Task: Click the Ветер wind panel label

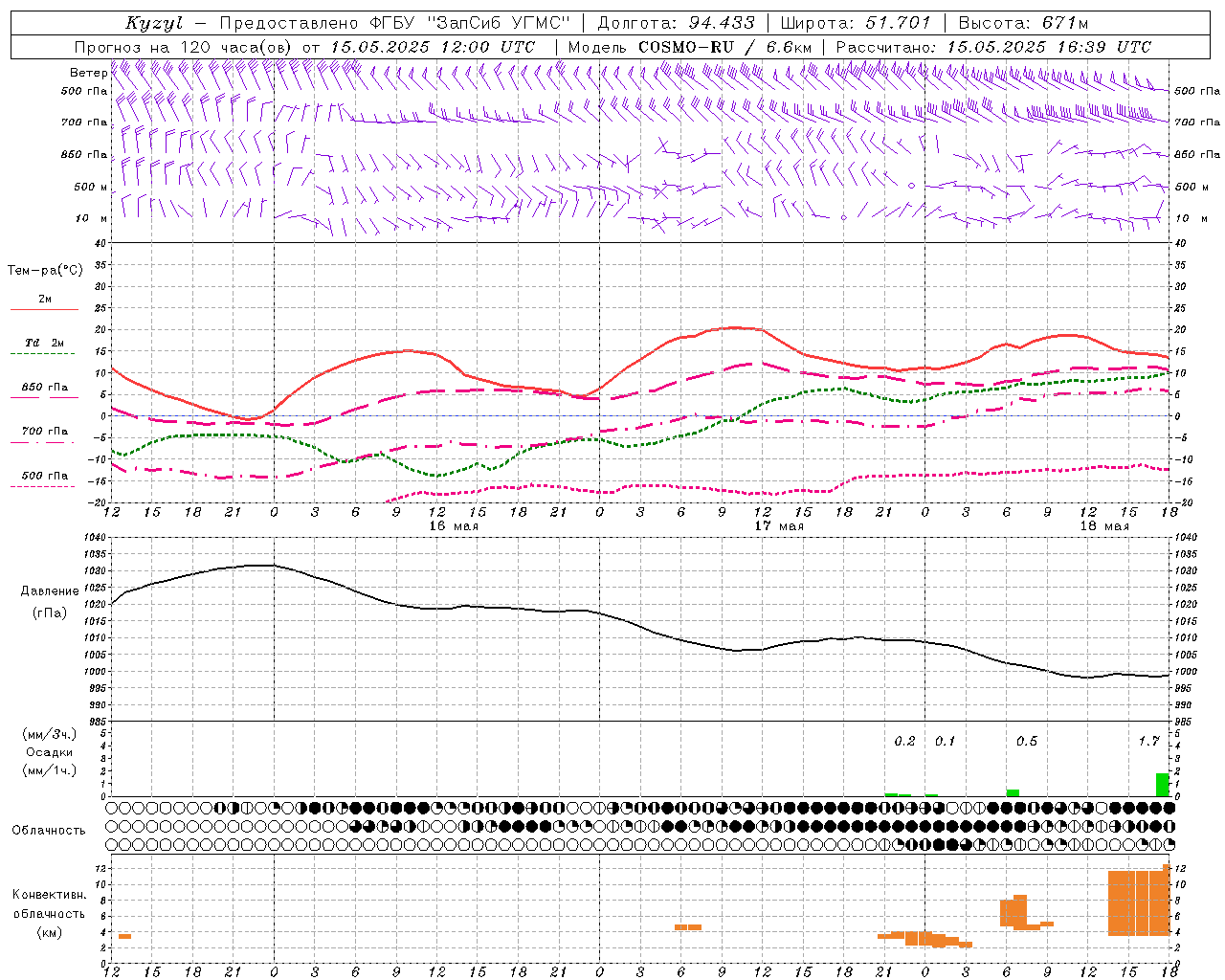Action: [x=88, y=73]
